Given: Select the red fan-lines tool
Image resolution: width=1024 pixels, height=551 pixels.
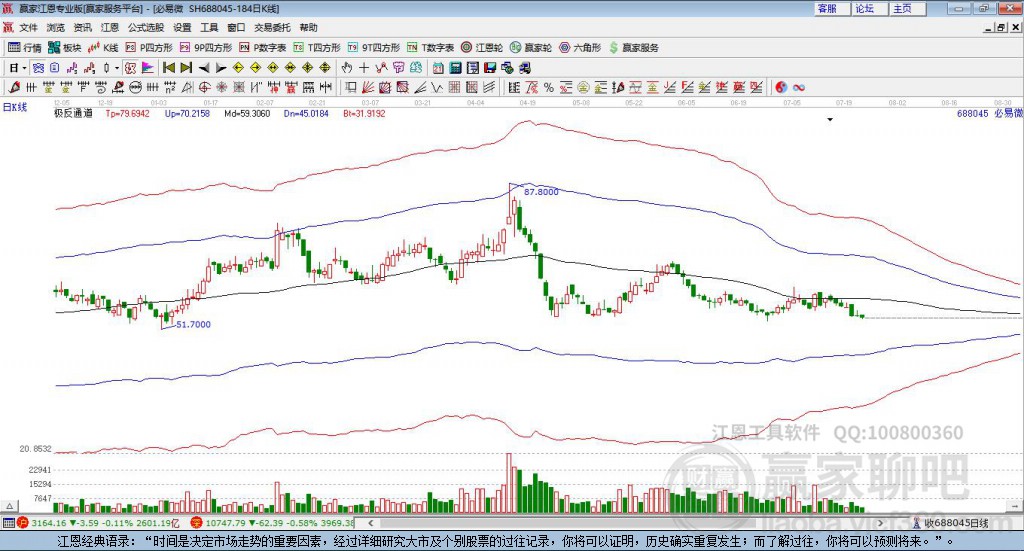Looking at the screenshot, I should click(368, 87).
